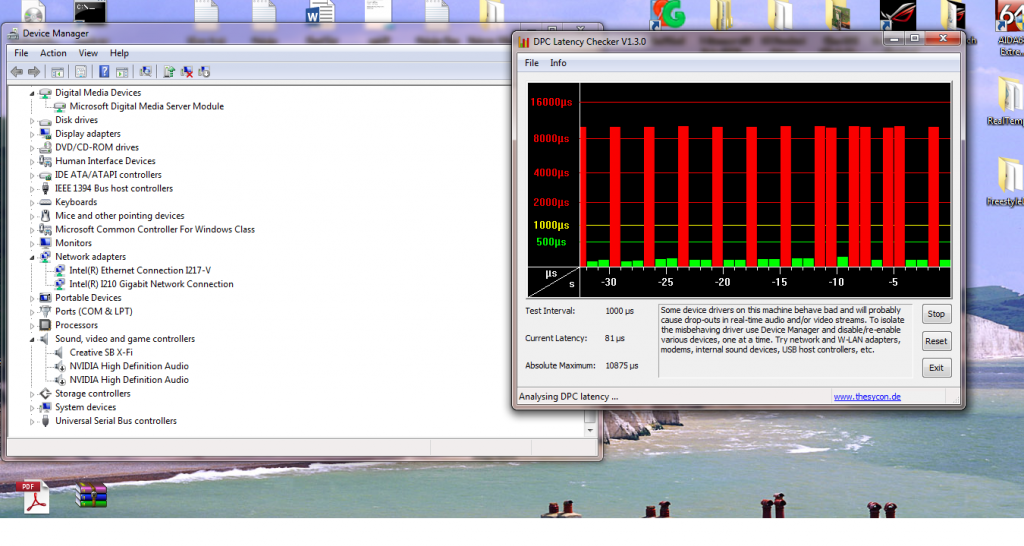This screenshot has width=1024, height=546.
Task: Click the Show/Hide Action Pane toolbar icon
Action: [x=121, y=72]
